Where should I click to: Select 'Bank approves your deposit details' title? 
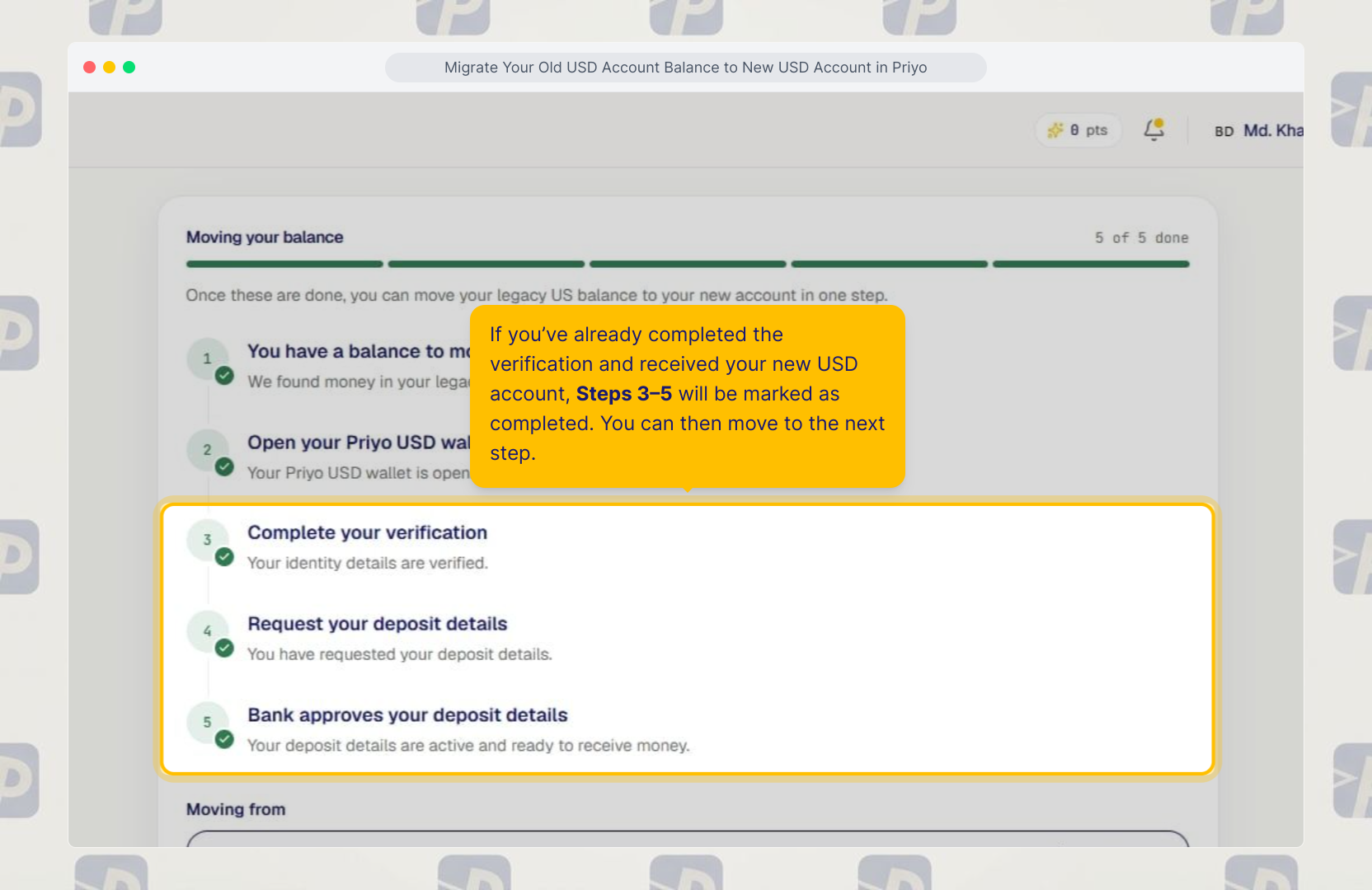(x=407, y=715)
